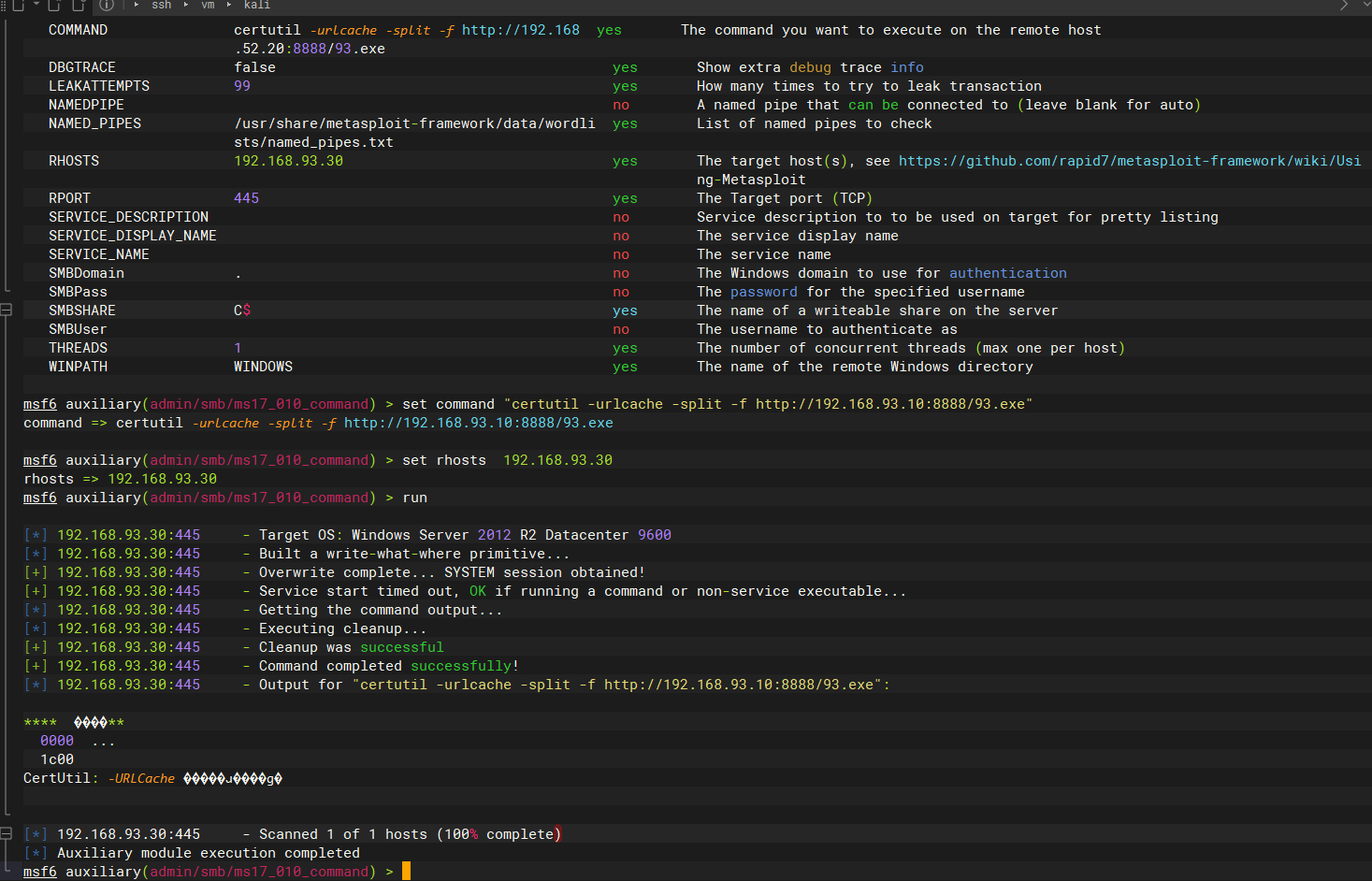Click the 'password' highlighted word in SMBPass description
Image resolution: width=1372 pixels, height=881 pixels.
point(763,292)
